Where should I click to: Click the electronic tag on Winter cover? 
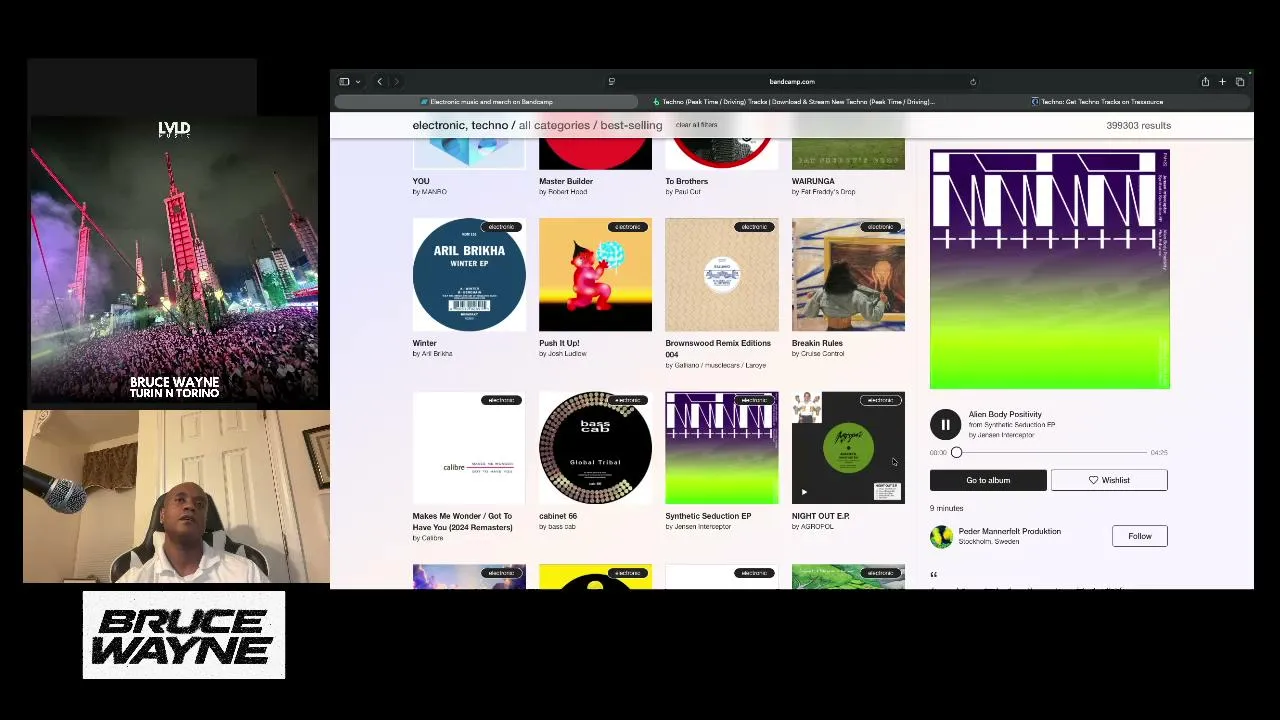point(501,227)
